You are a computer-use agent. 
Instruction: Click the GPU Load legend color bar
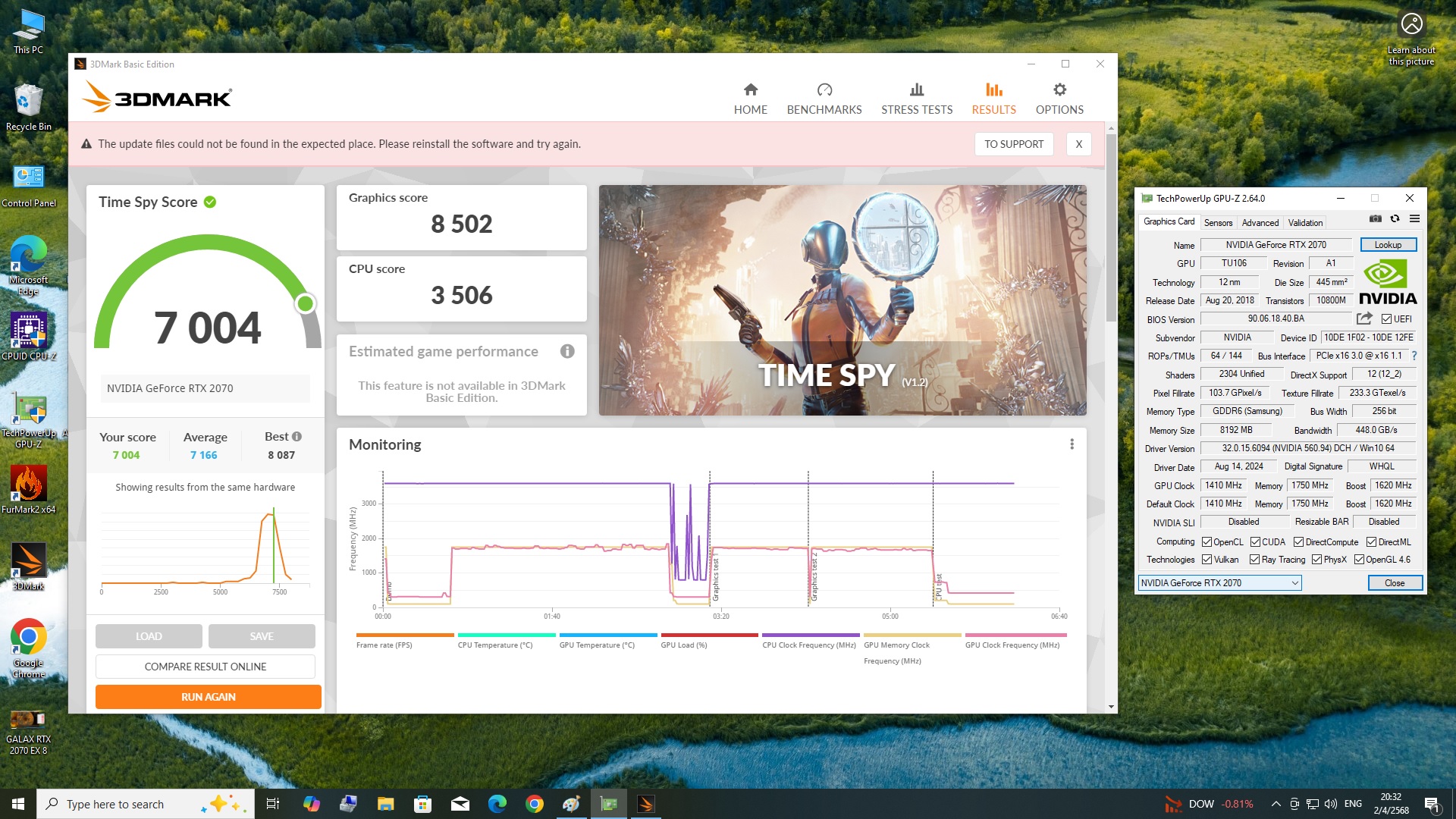tap(710, 635)
